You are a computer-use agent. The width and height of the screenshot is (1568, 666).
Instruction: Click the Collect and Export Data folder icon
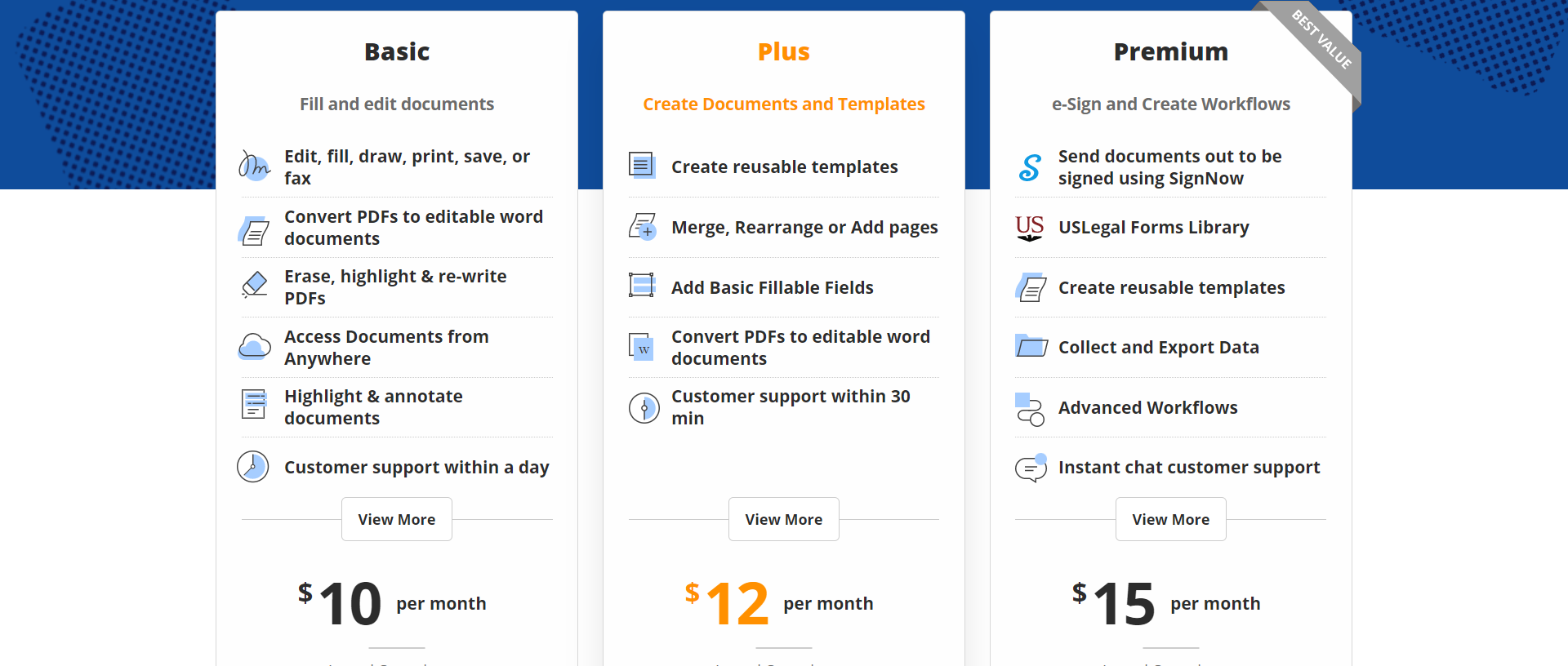tap(1030, 346)
